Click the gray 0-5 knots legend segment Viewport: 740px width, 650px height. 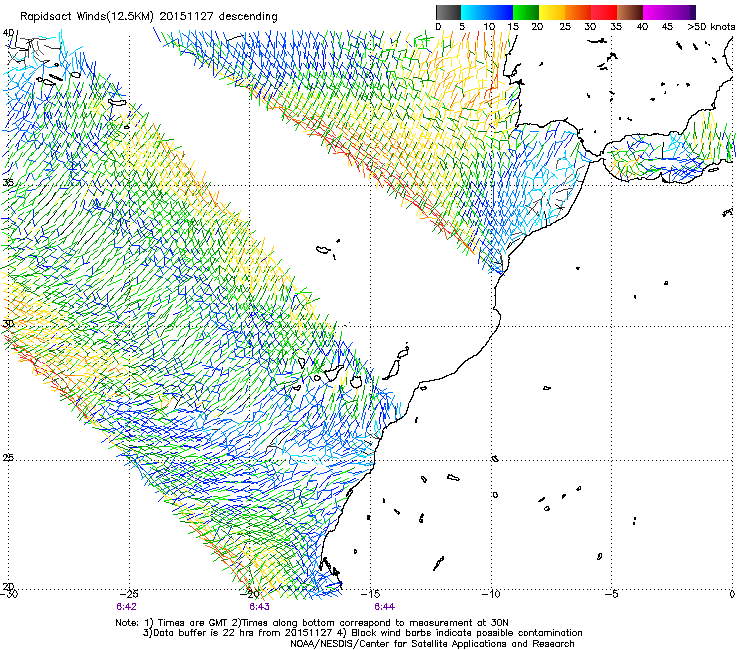coord(448,12)
